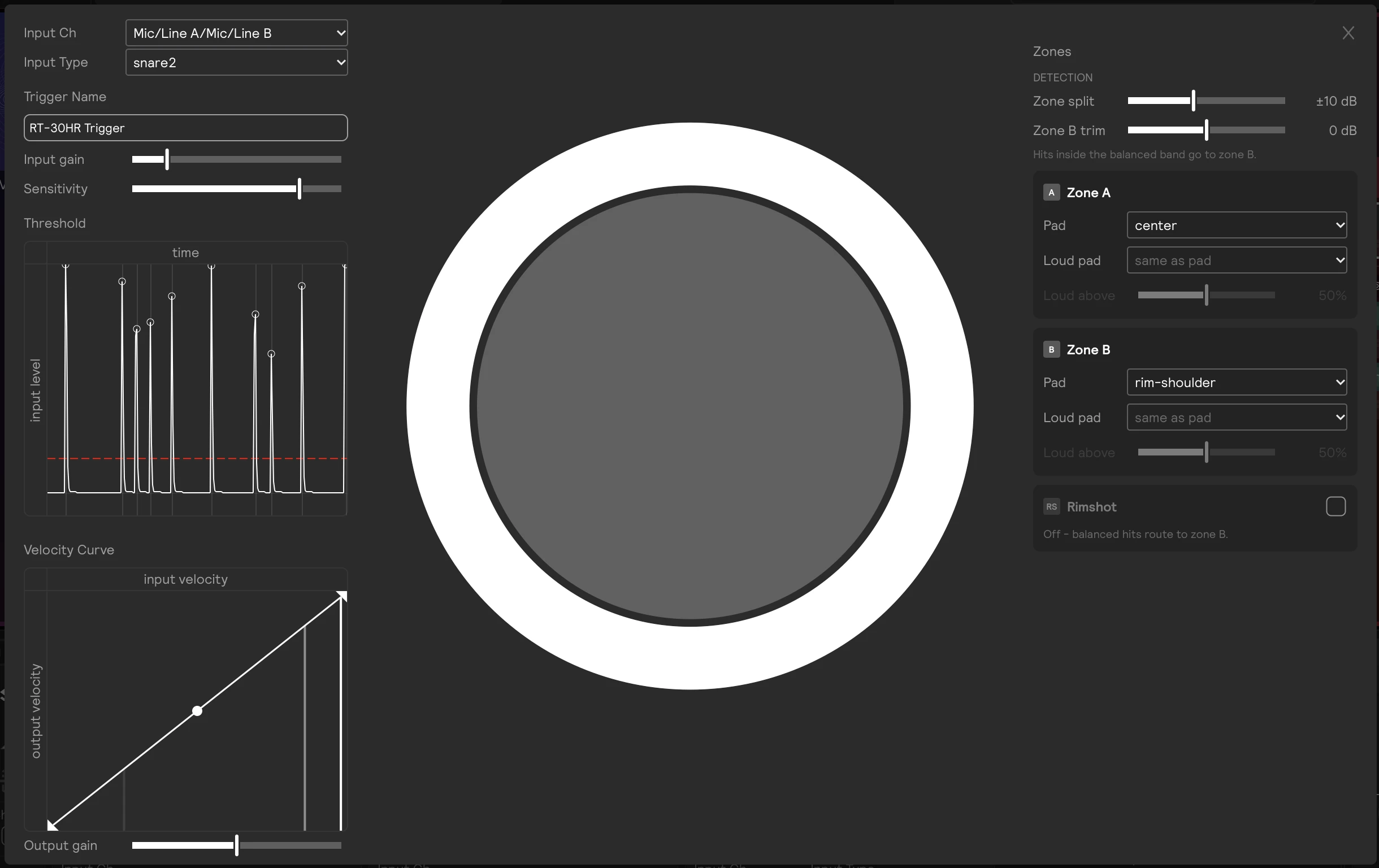Open Zone B Pad rim-shoulder dropdown
Image resolution: width=1379 pixels, height=868 pixels.
pos(1237,383)
